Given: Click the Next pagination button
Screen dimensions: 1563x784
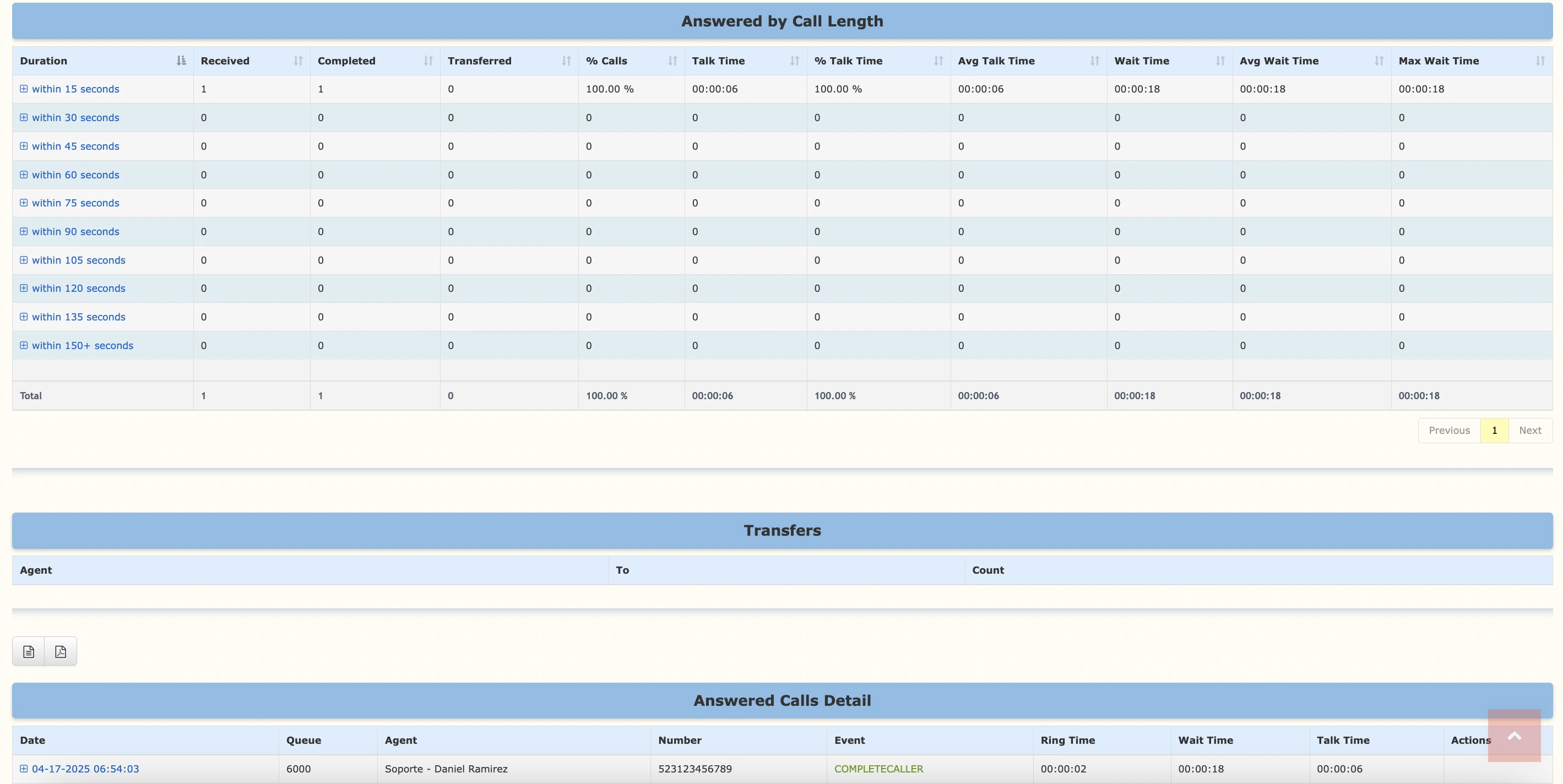Looking at the screenshot, I should 1531,430.
